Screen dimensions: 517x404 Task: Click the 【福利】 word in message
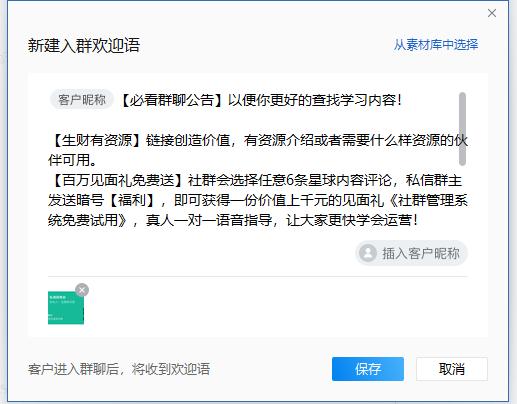click(x=132, y=200)
